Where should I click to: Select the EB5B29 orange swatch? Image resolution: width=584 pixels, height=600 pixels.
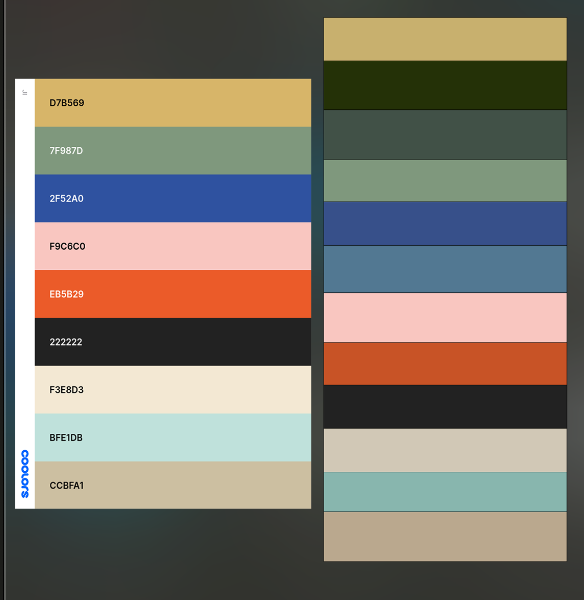click(x=173, y=294)
